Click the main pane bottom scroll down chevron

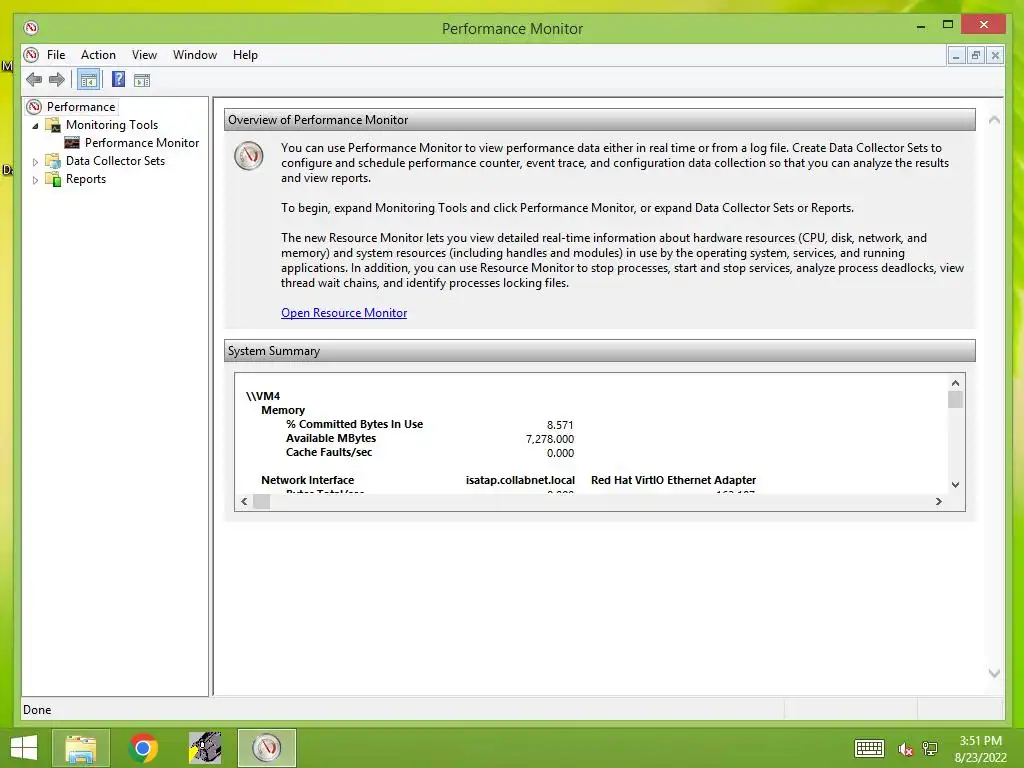(994, 673)
